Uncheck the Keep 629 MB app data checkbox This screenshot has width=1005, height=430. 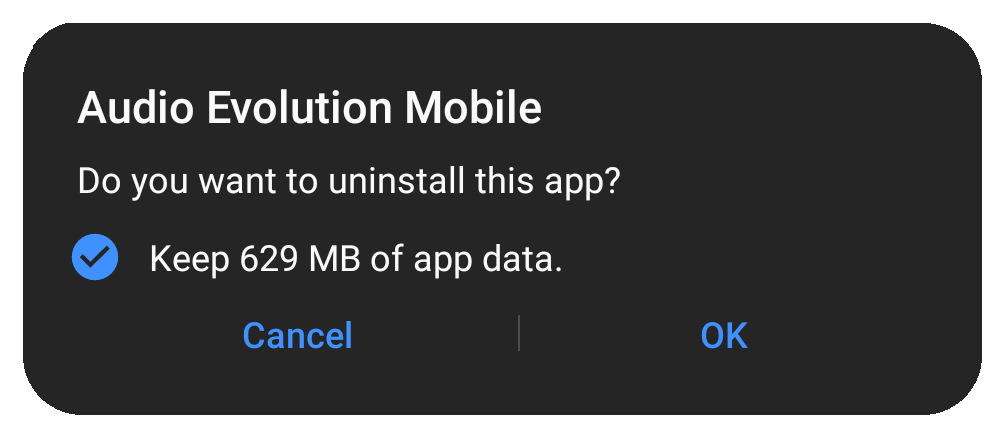click(95, 257)
